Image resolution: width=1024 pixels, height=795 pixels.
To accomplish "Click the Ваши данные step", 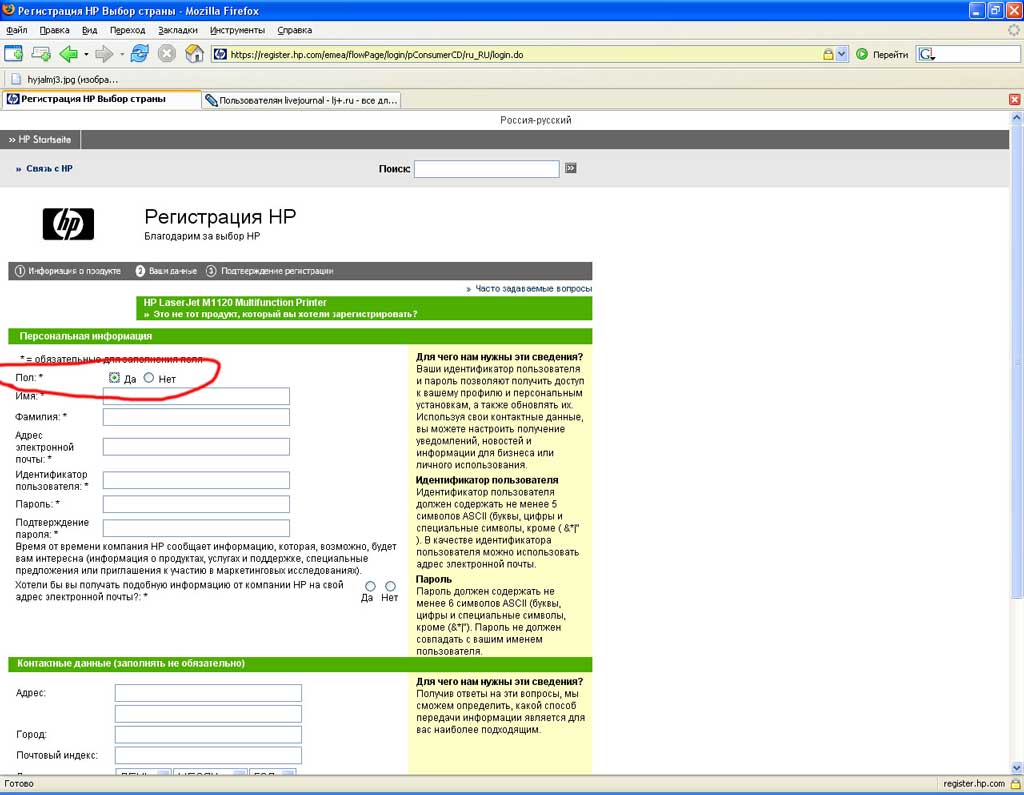I will pyautogui.click(x=166, y=270).
